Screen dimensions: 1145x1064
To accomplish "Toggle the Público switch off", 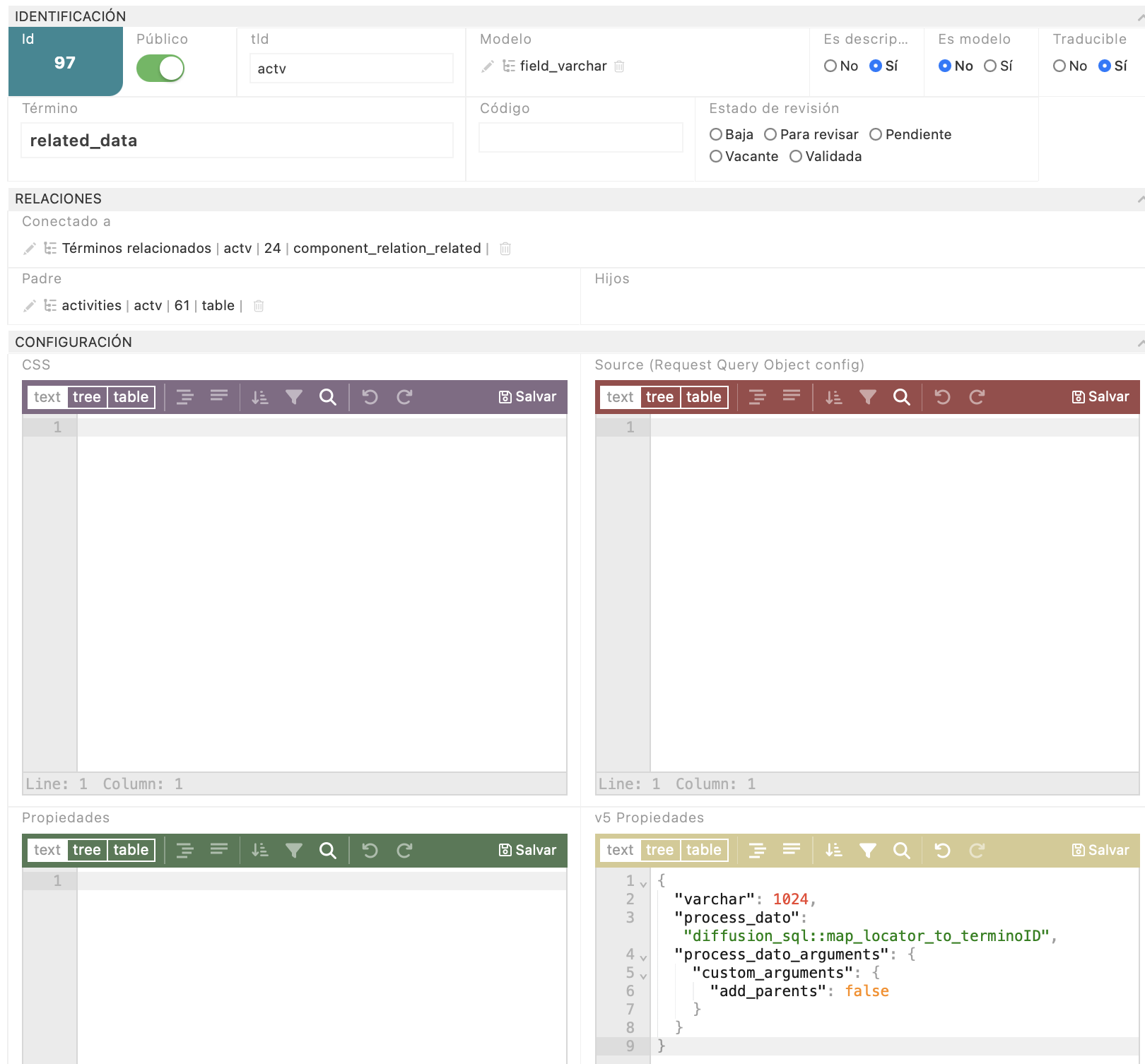I will pyautogui.click(x=160, y=69).
